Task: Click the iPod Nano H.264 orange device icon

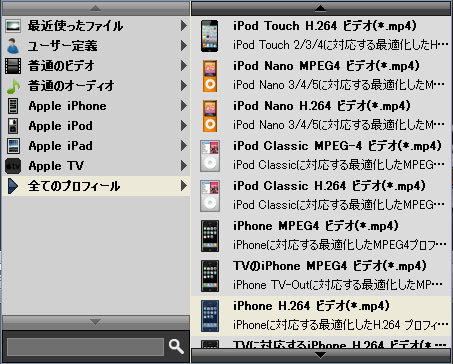Action: tap(210, 116)
